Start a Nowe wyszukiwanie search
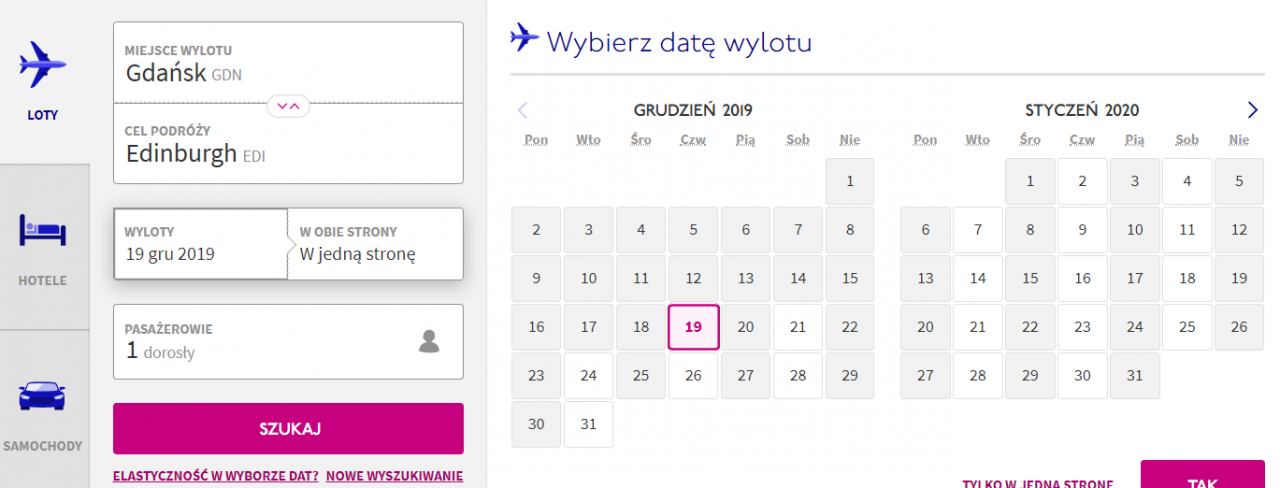The image size is (1280, 488). point(394,476)
